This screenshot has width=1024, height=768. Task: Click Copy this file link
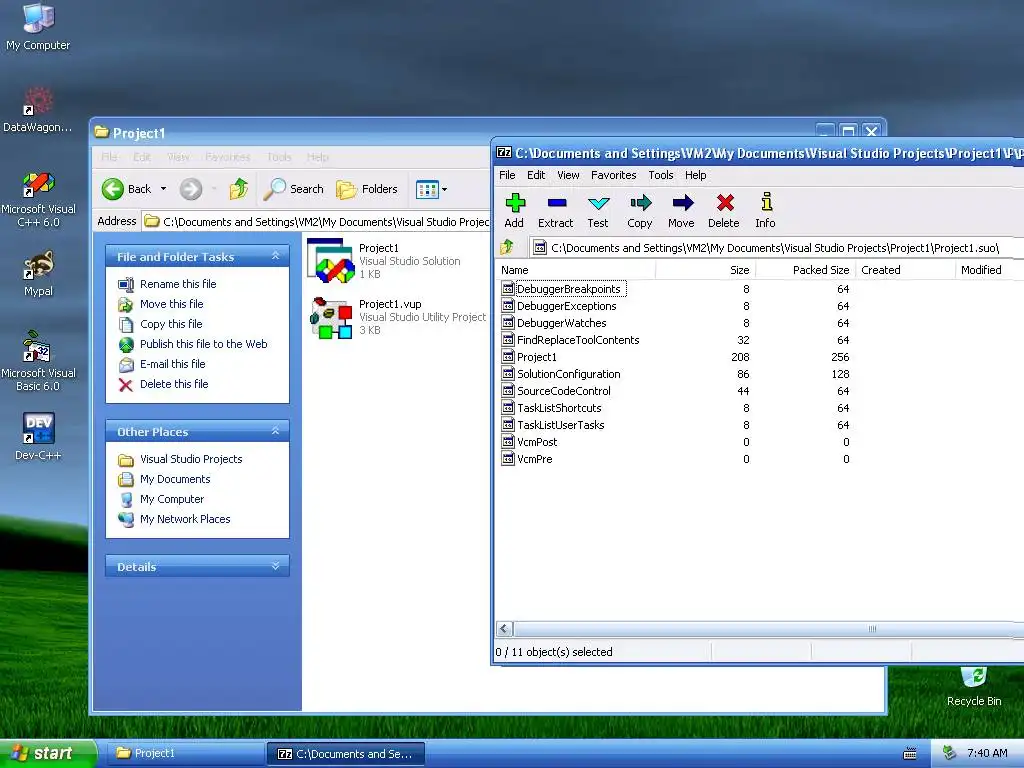(171, 324)
